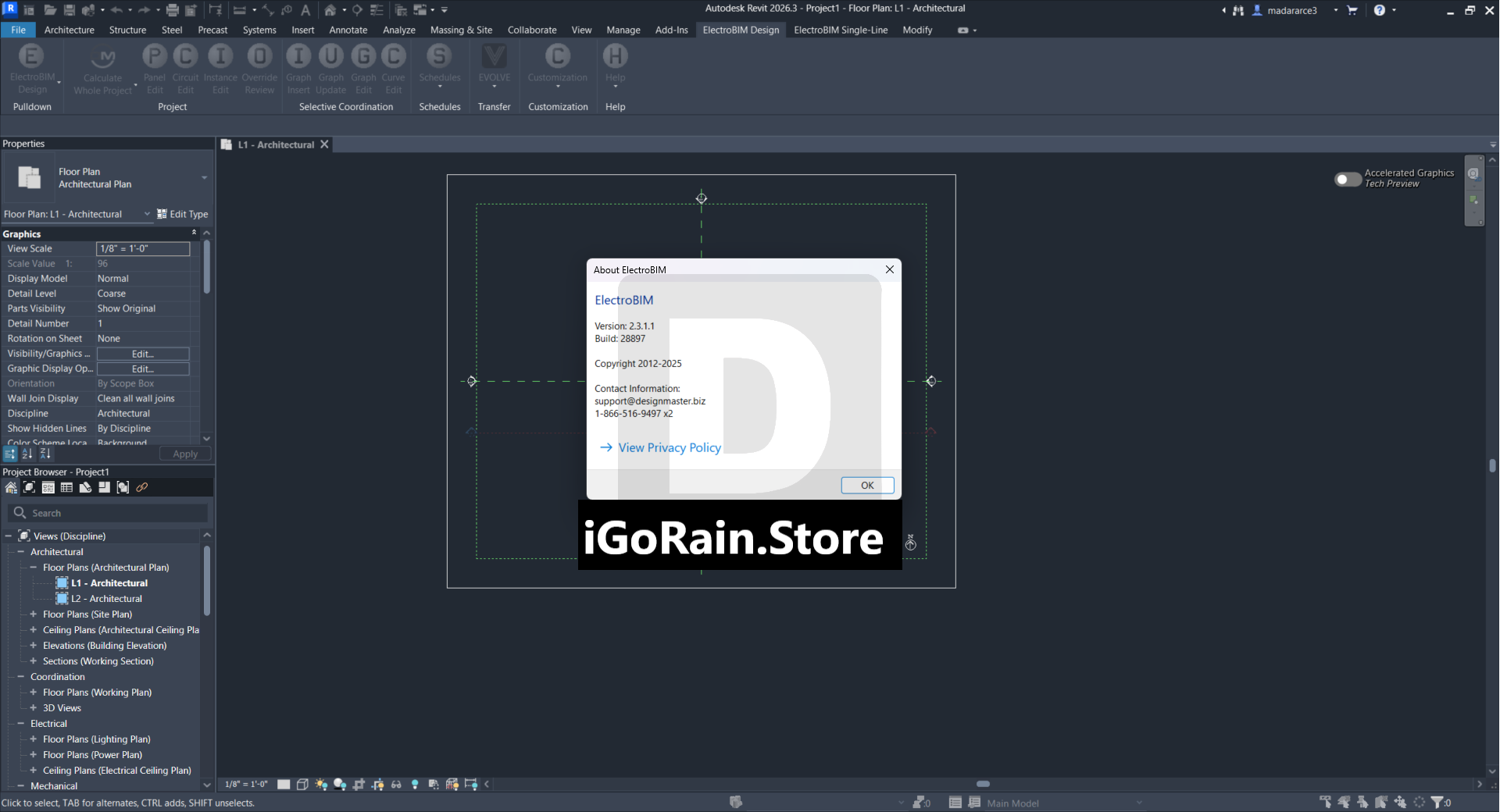The height and width of the screenshot is (812, 1500).
Task: Click the view scale 1/8" = 1'-0" control
Action: [246, 784]
